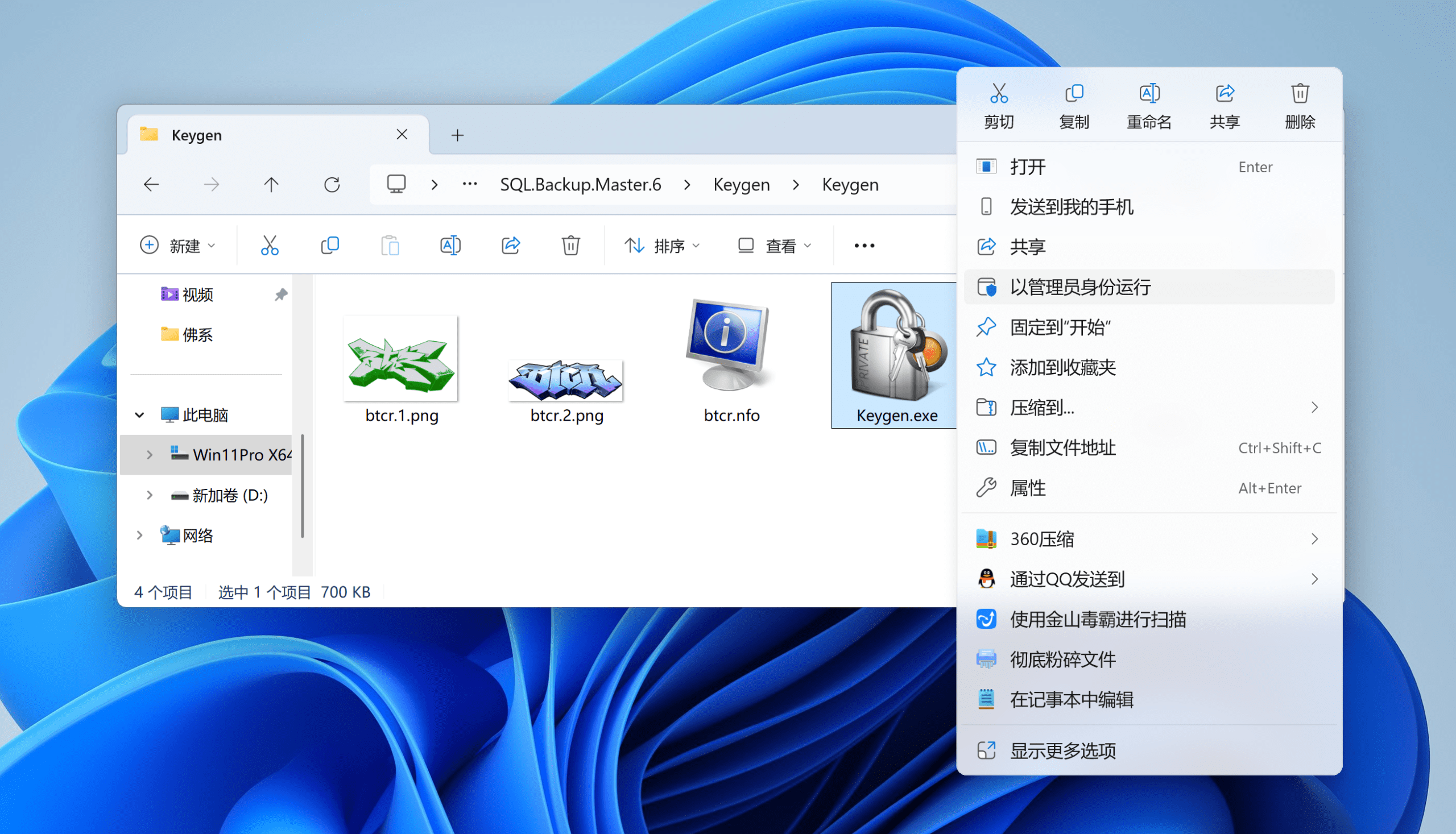Image resolution: width=1456 pixels, height=834 pixels.
Task: Click the Refresh button in navigation bar
Action: (x=332, y=184)
